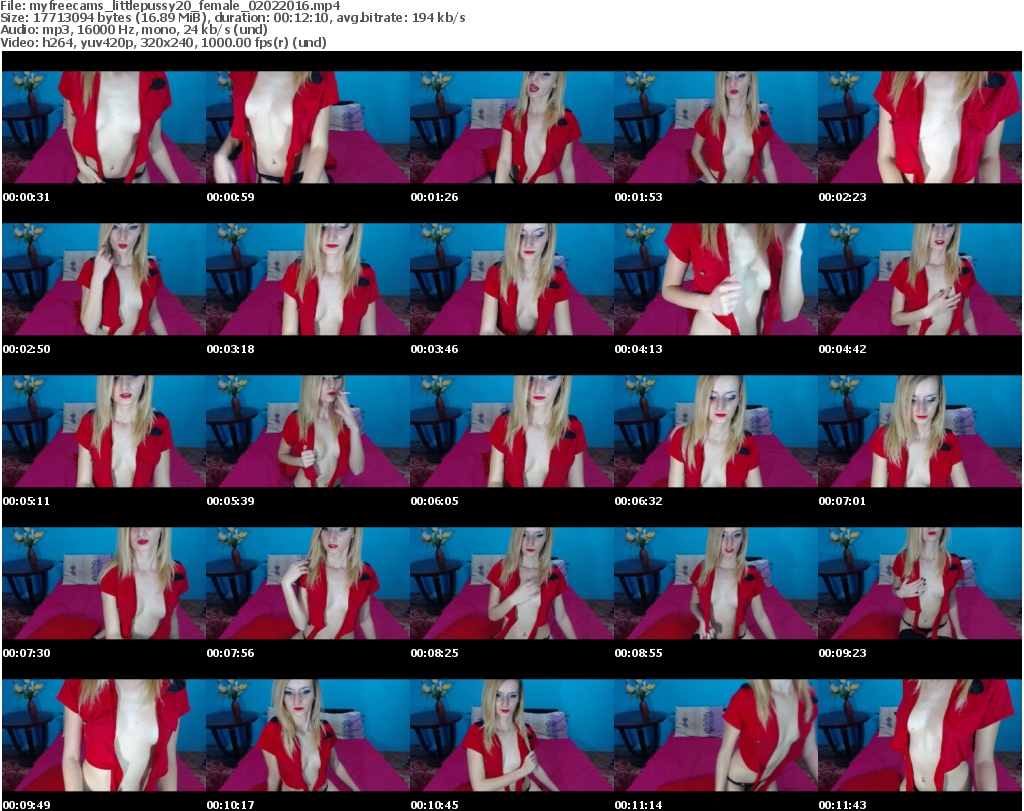Viewport: 1024px width, 811px height.
Task: Click the header line starting with 'File:'
Action: (170, 6)
